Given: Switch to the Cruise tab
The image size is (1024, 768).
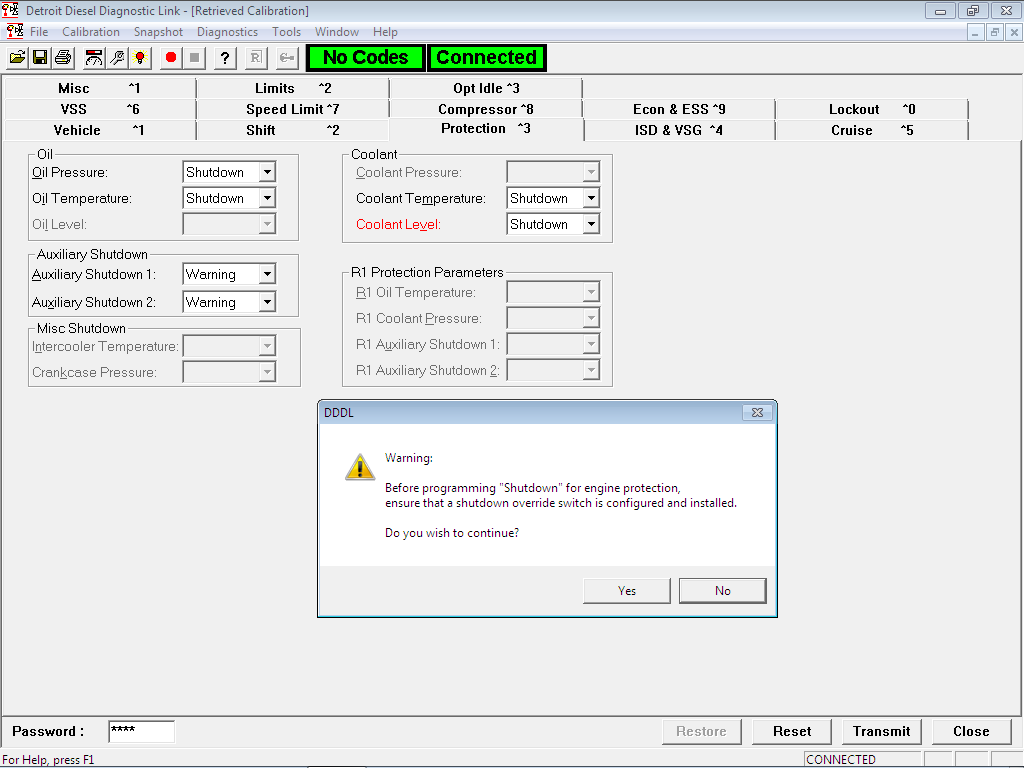Looking at the screenshot, I should pyautogui.click(x=872, y=130).
